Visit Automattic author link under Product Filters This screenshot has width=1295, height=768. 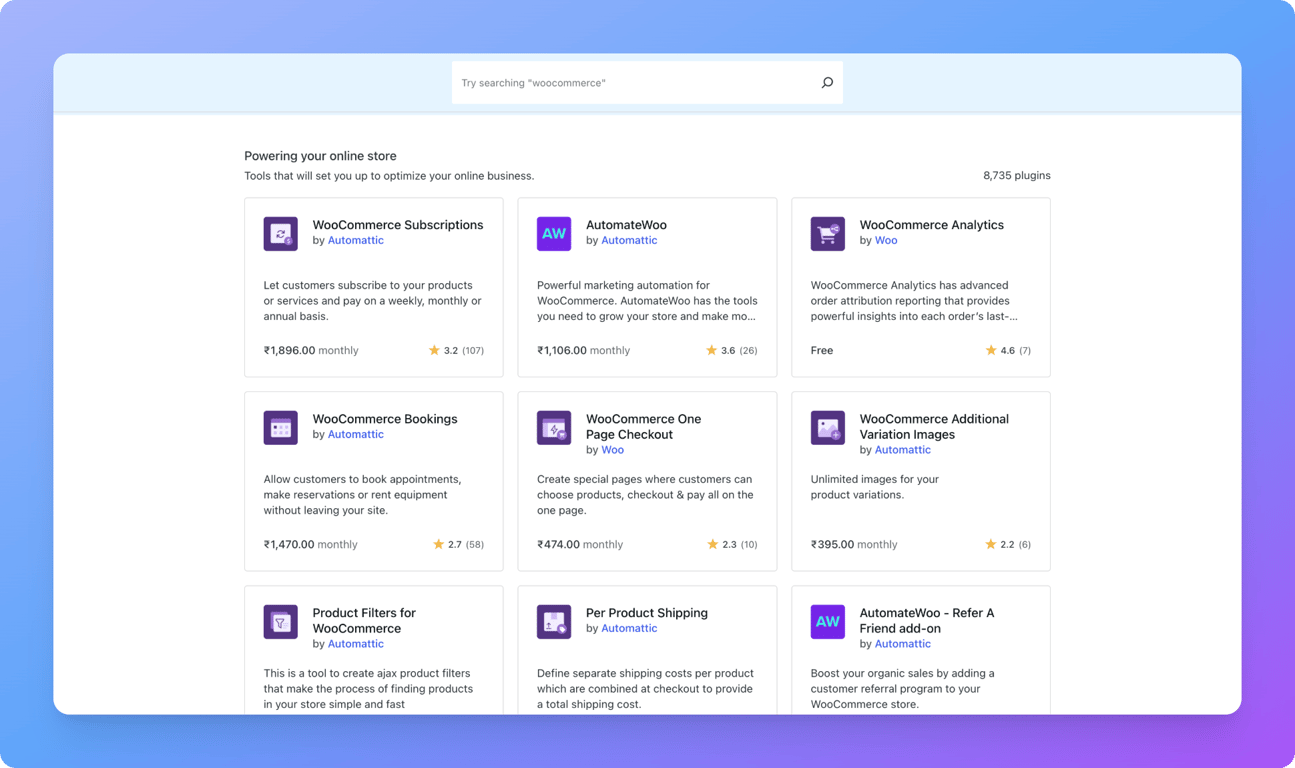pos(356,644)
